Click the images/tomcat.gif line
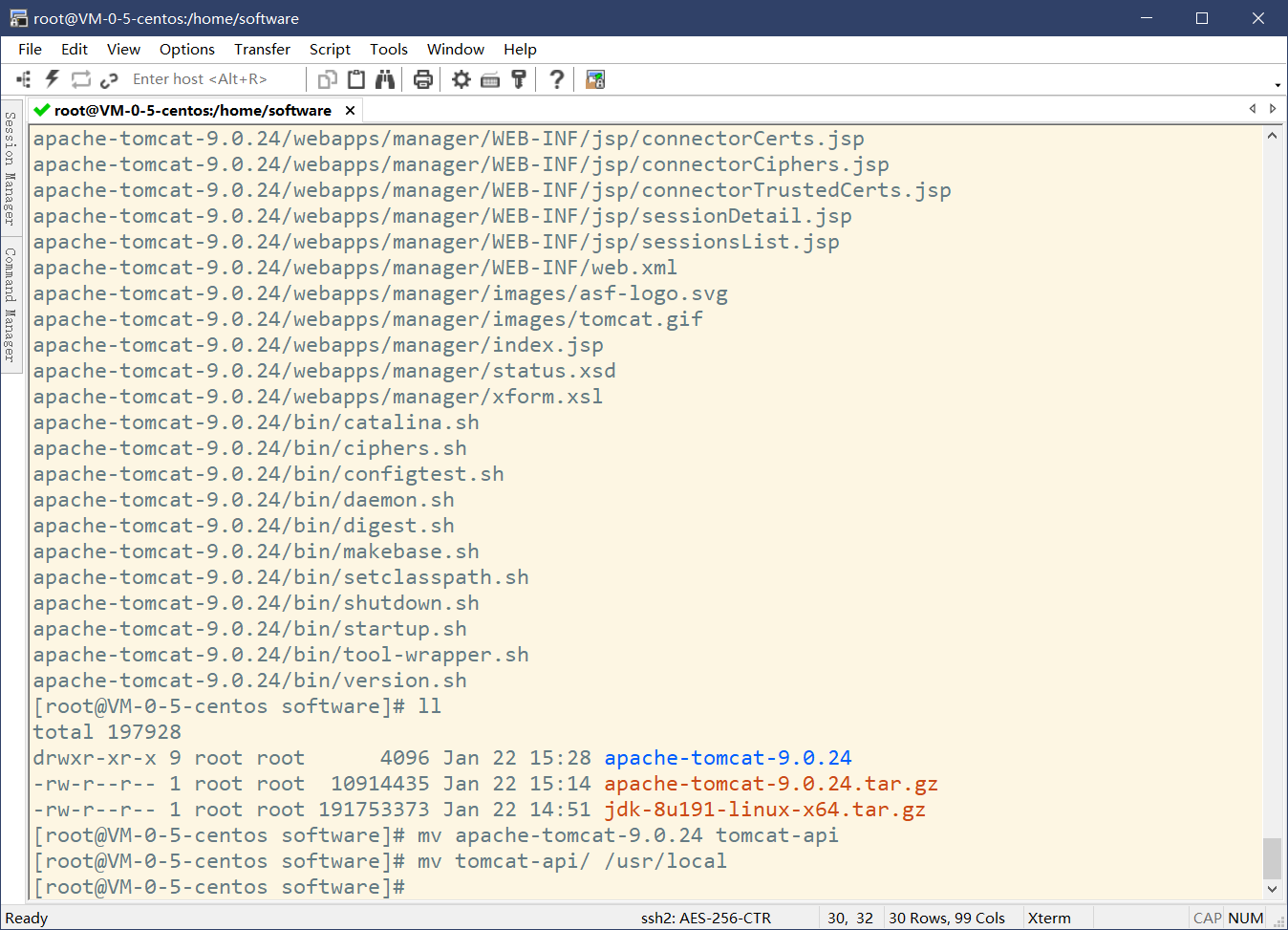 (x=368, y=319)
